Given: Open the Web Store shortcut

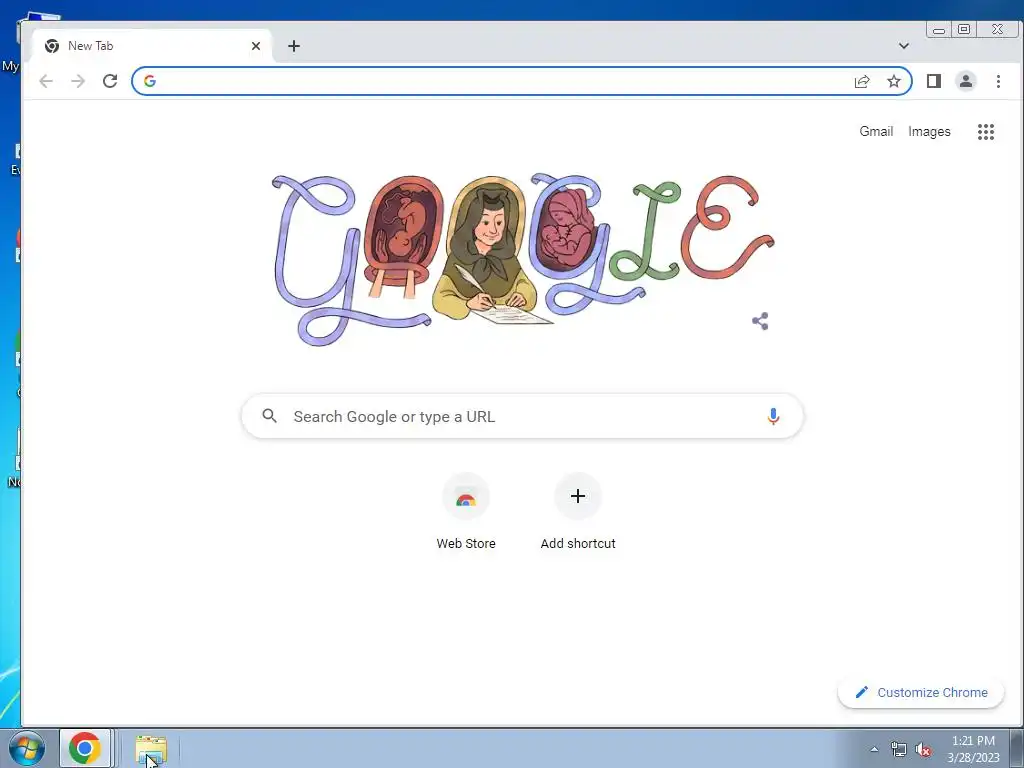Looking at the screenshot, I should (x=466, y=513).
